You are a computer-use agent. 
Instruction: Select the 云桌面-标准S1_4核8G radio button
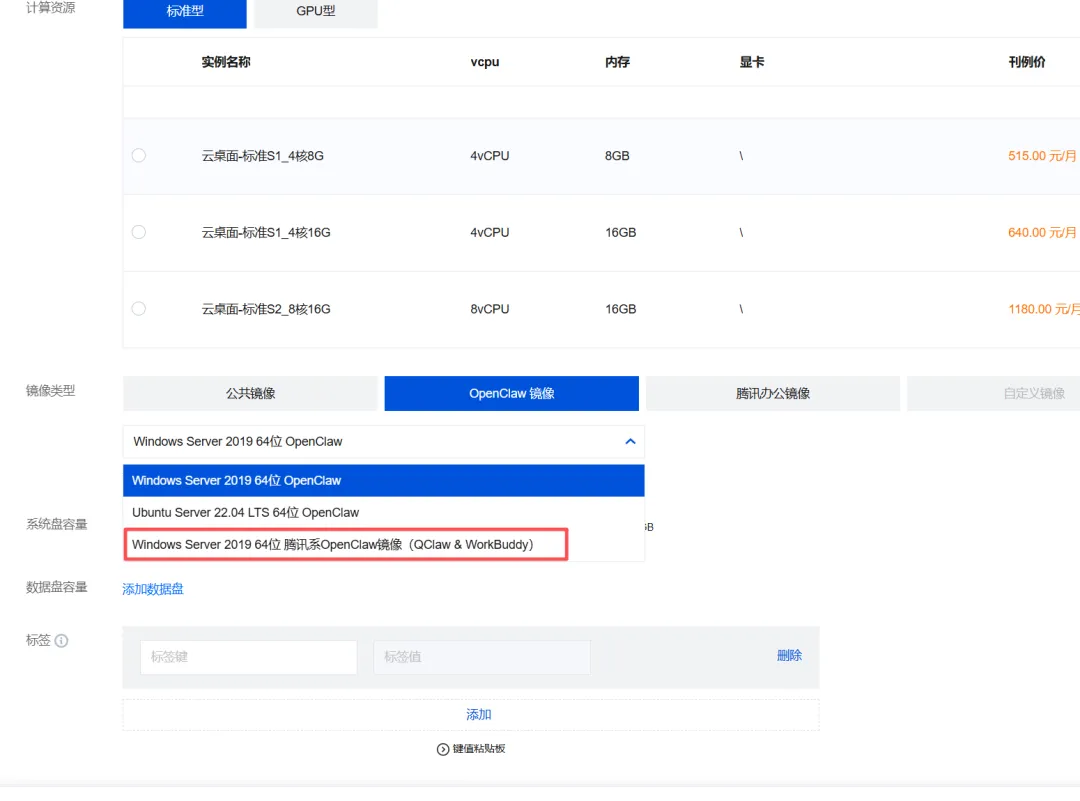point(139,156)
